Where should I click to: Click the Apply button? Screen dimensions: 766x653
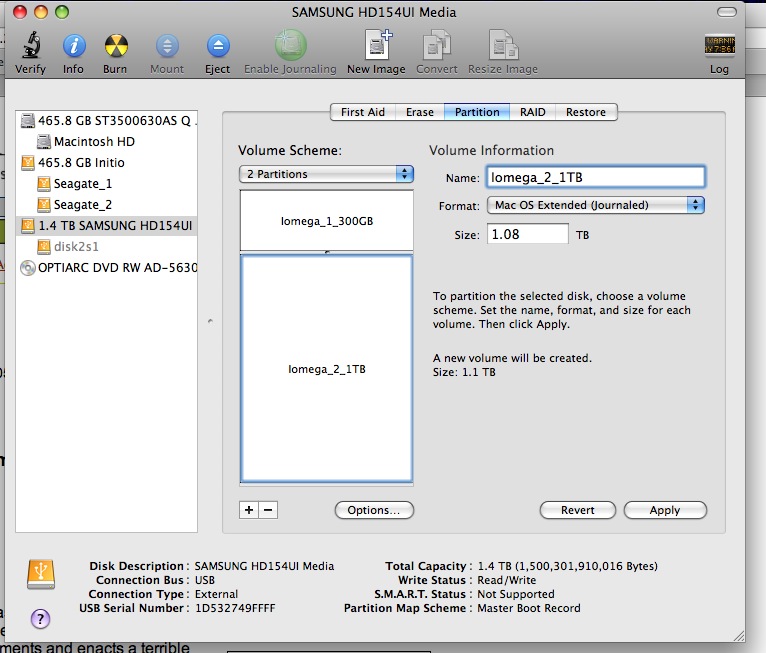coord(665,510)
